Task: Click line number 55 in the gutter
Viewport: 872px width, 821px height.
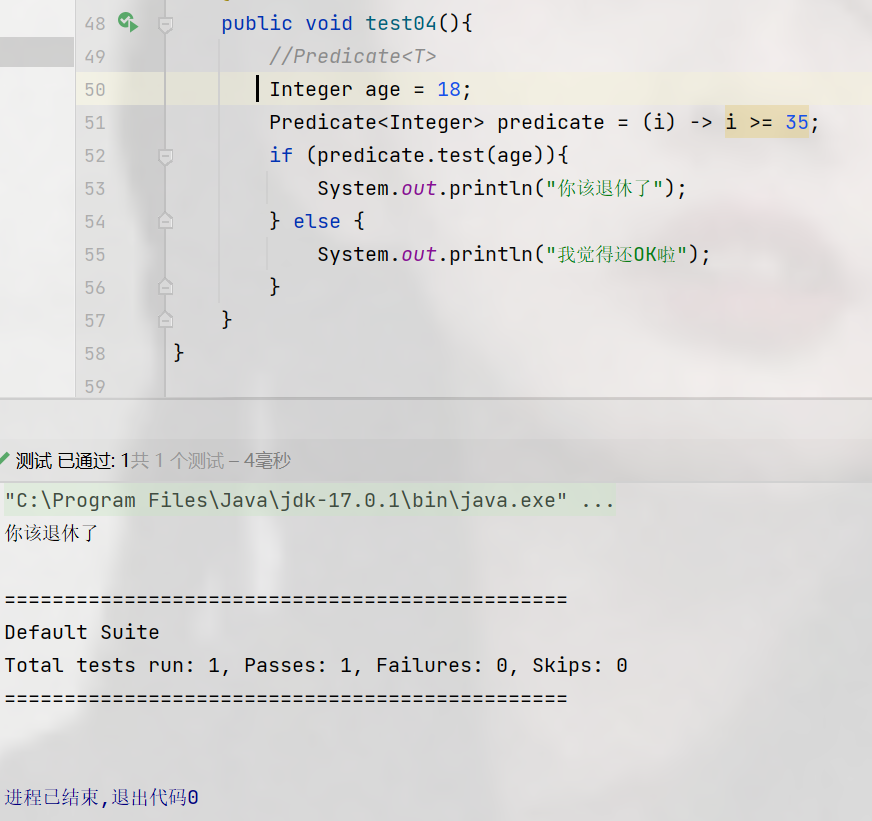Action: (95, 255)
